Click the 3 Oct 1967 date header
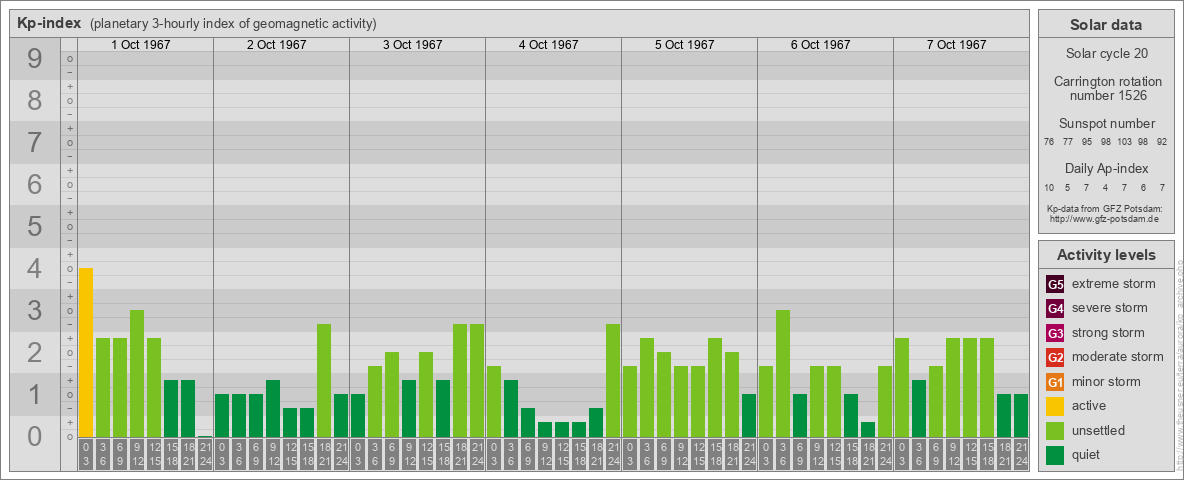 pos(412,45)
